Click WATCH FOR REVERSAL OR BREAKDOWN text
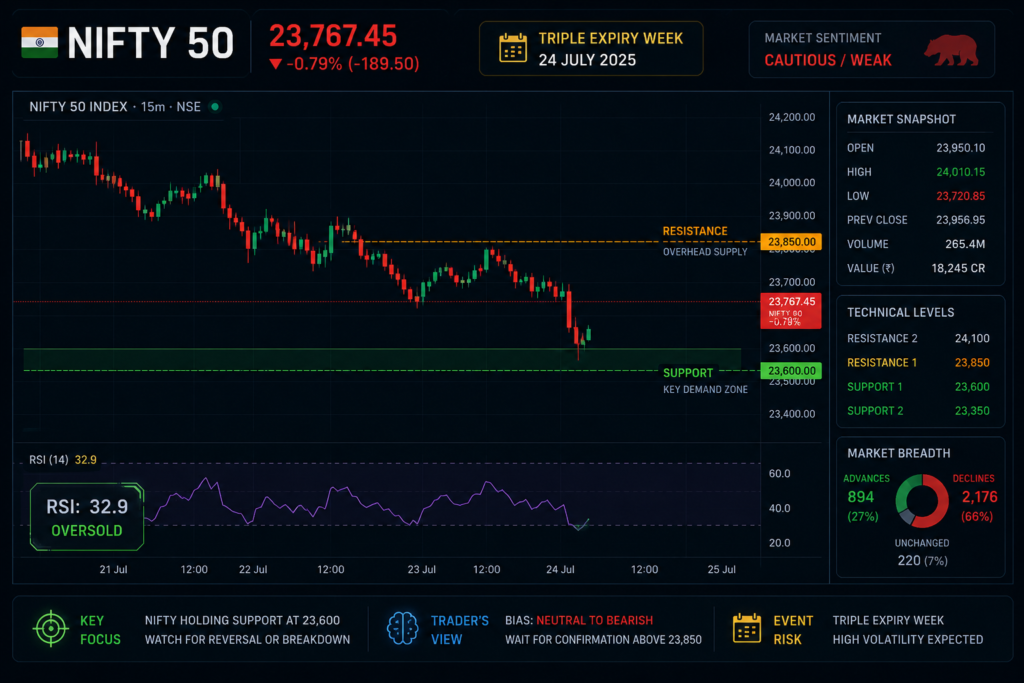 (x=247, y=640)
